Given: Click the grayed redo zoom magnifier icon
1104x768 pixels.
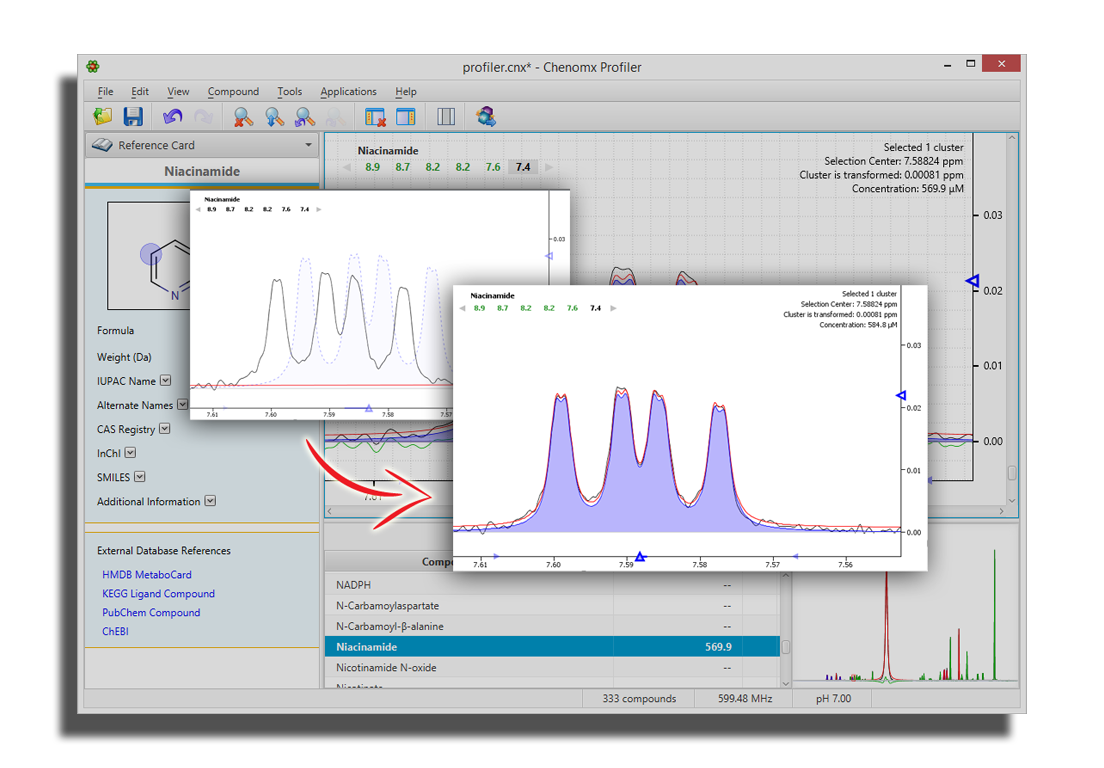Looking at the screenshot, I should click(x=336, y=116).
